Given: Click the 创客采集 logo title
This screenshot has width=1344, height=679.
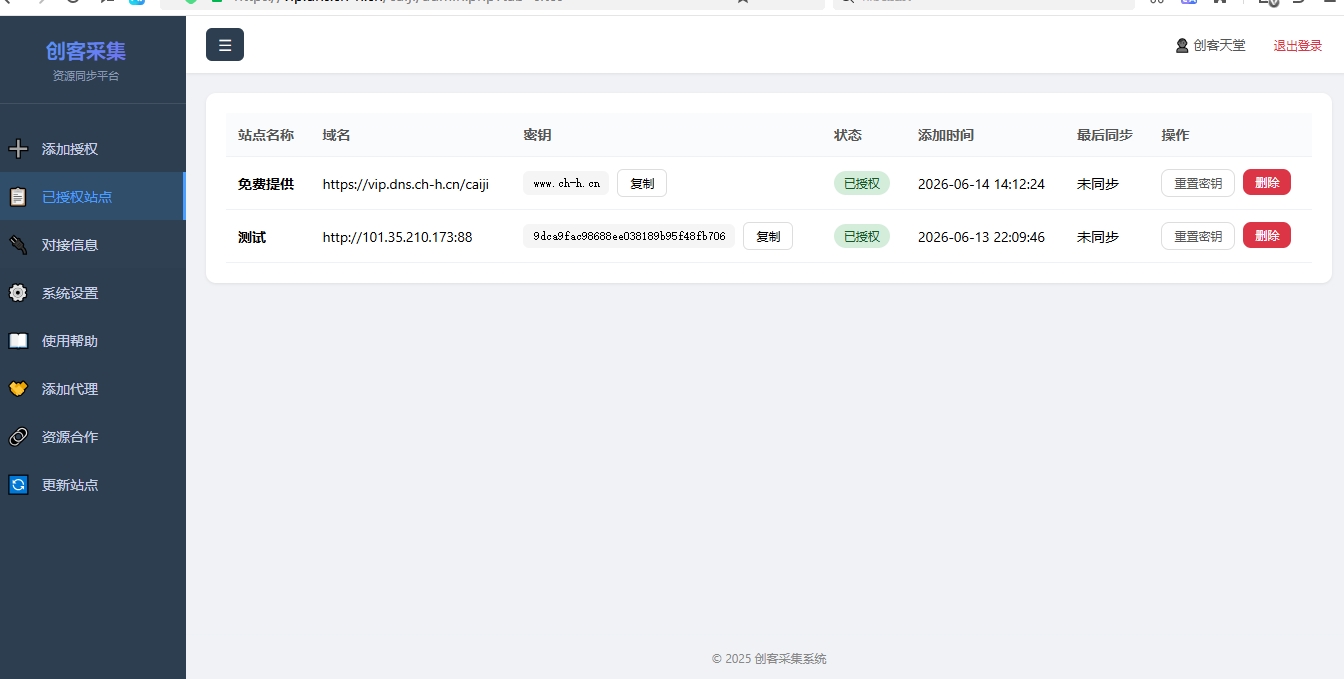Looking at the screenshot, I should (86, 51).
